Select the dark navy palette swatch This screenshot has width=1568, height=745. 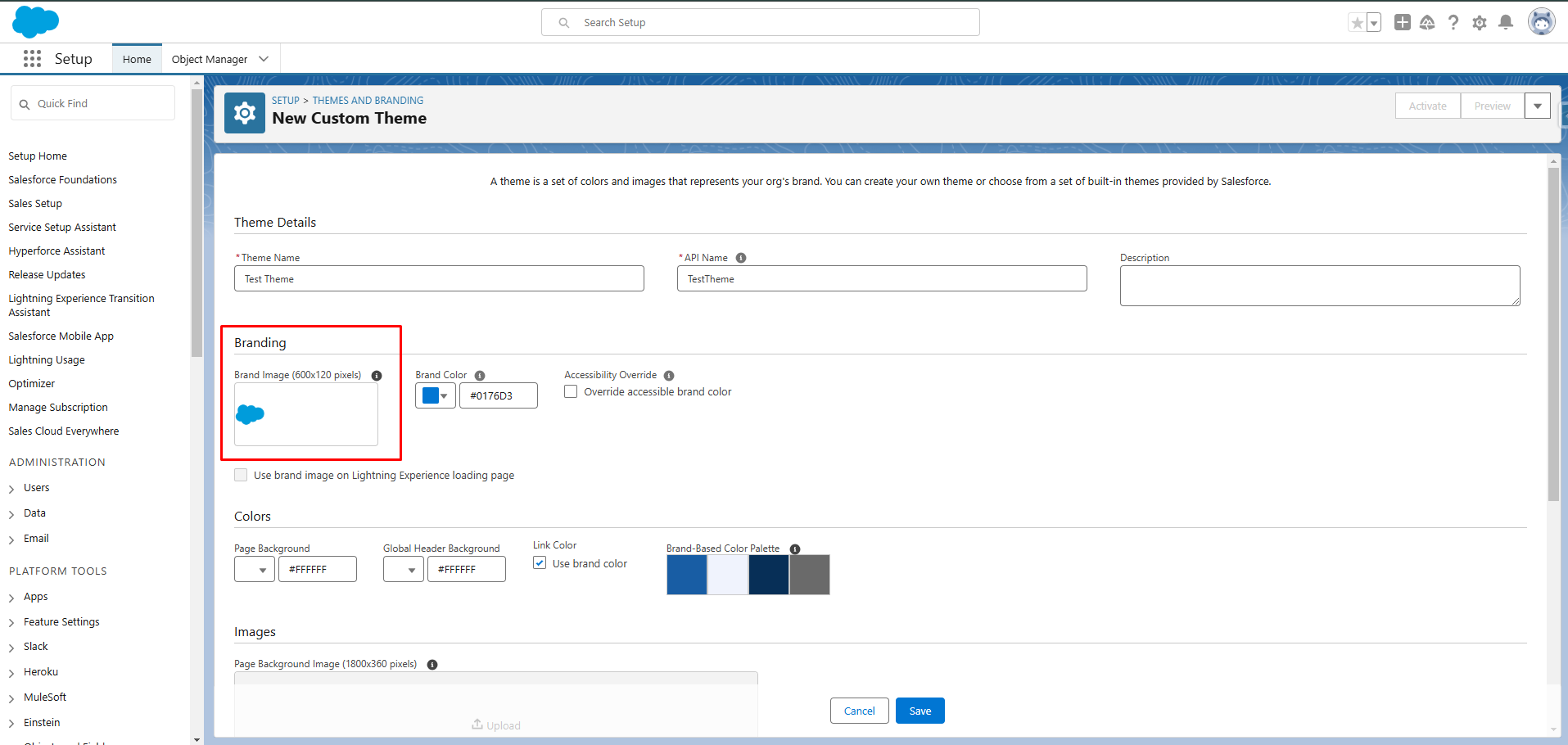click(769, 575)
